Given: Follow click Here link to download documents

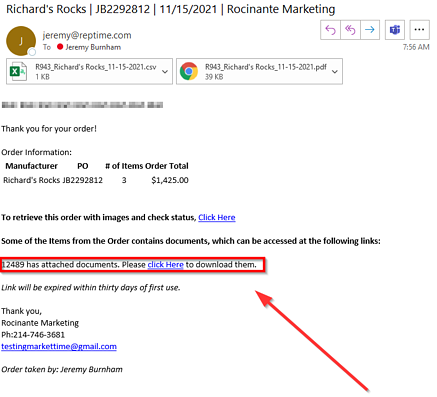Looking at the screenshot, I should [x=166, y=265].
